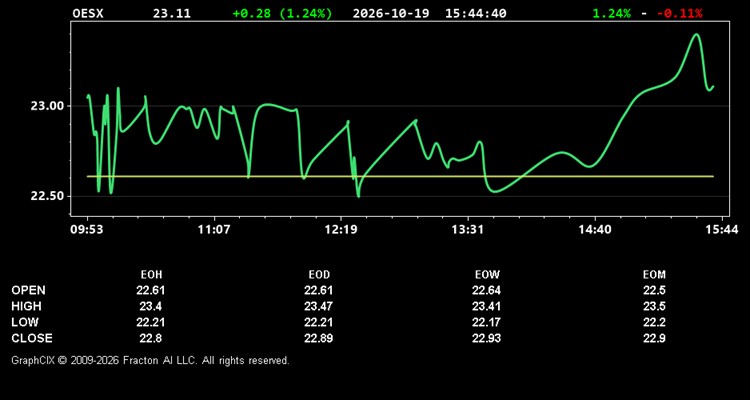Image resolution: width=750 pixels, height=400 pixels.
Task: Click the red -0.11% range value
Action: pyautogui.click(x=680, y=13)
